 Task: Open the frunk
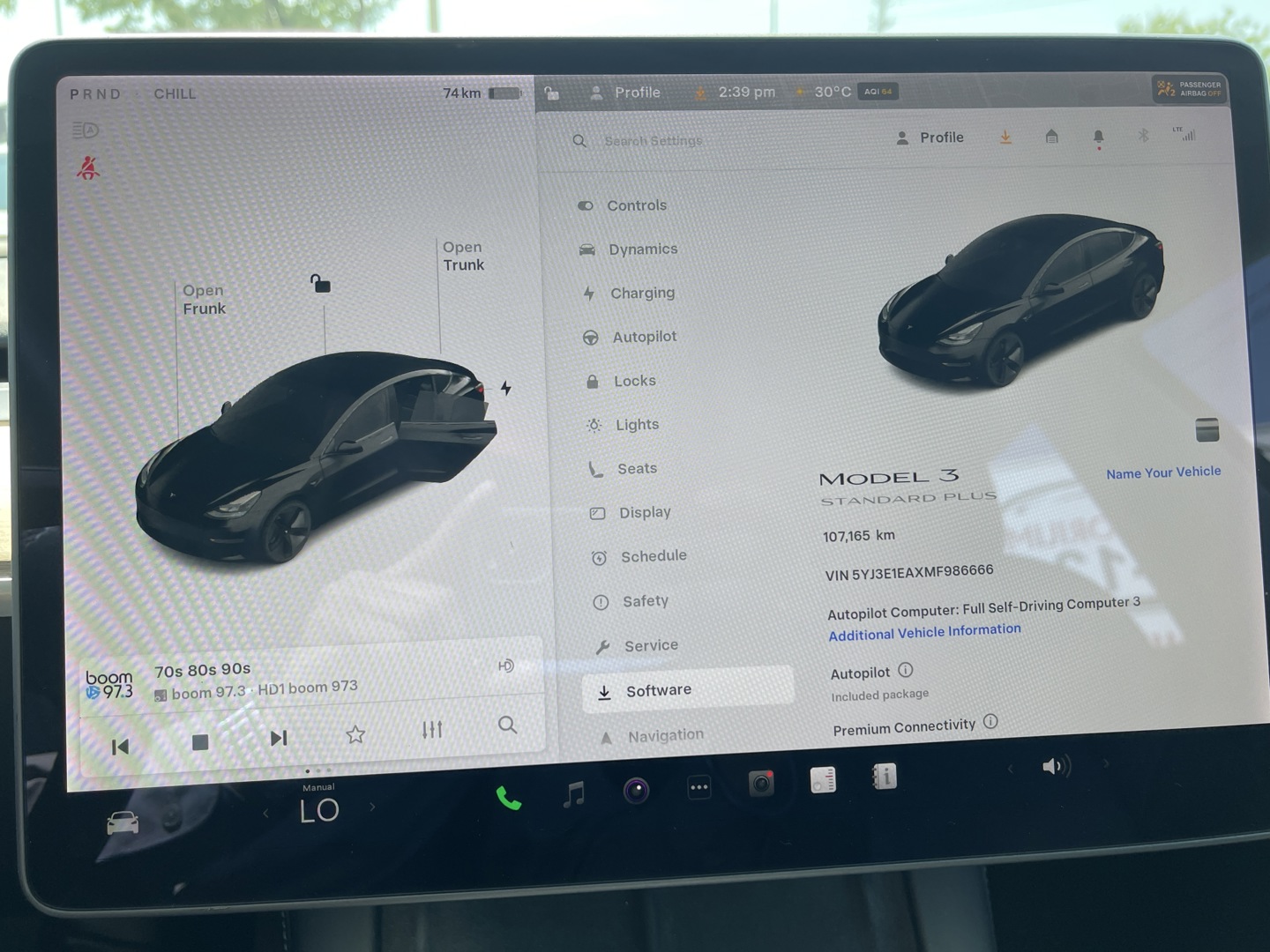204,300
